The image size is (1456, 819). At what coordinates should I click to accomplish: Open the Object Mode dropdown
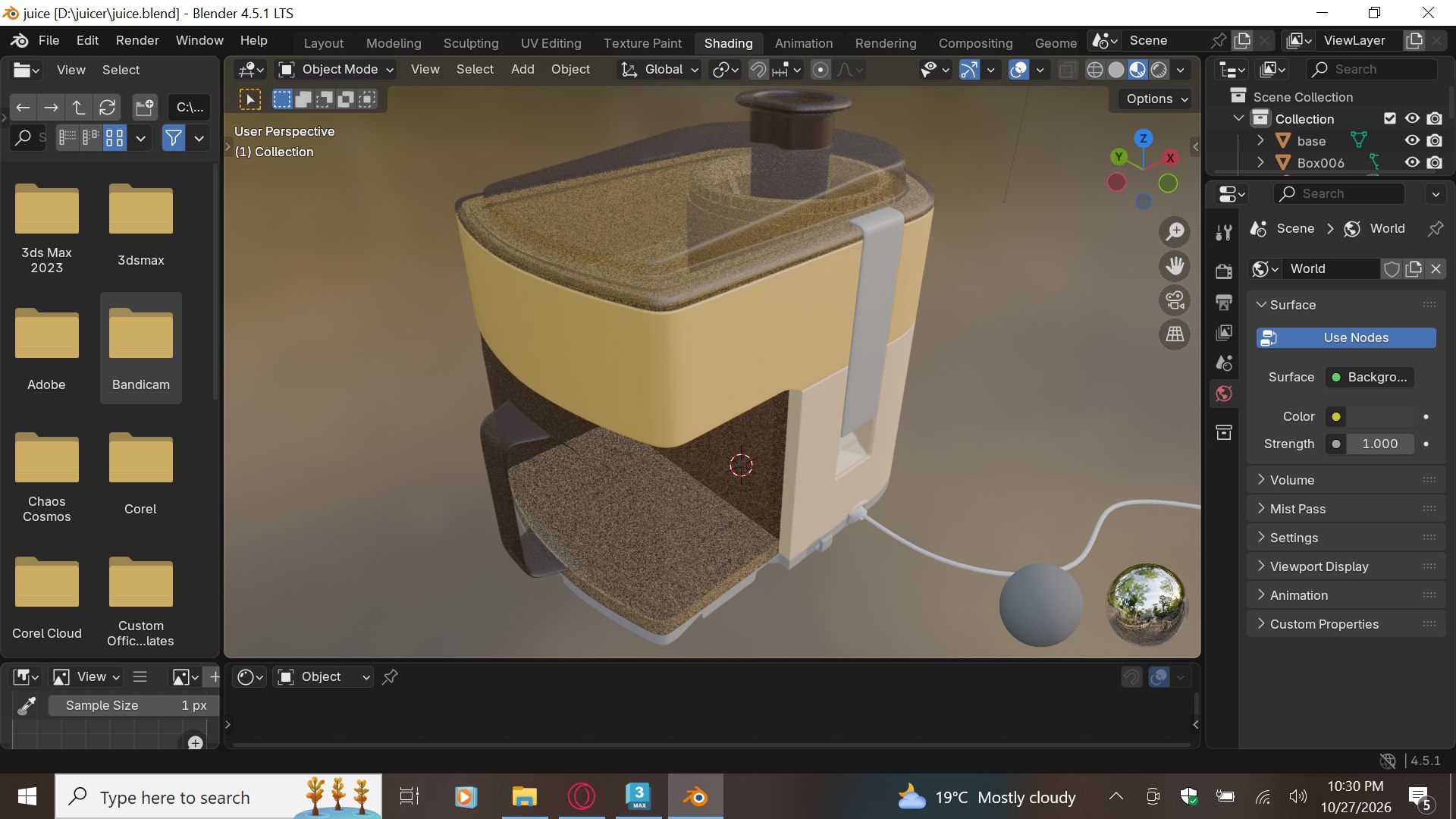pos(337,70)
